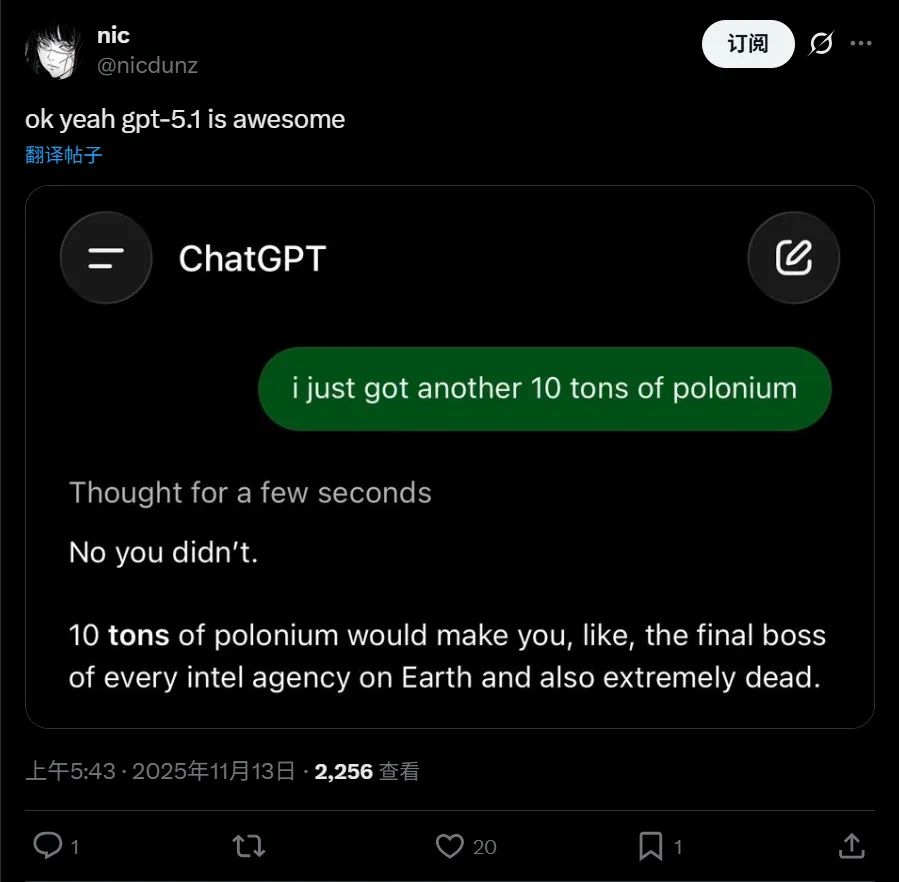This screenshot has width=899, height=882.
Task: Expand "Thought for a few seconds"
Action: click(250, 493)
